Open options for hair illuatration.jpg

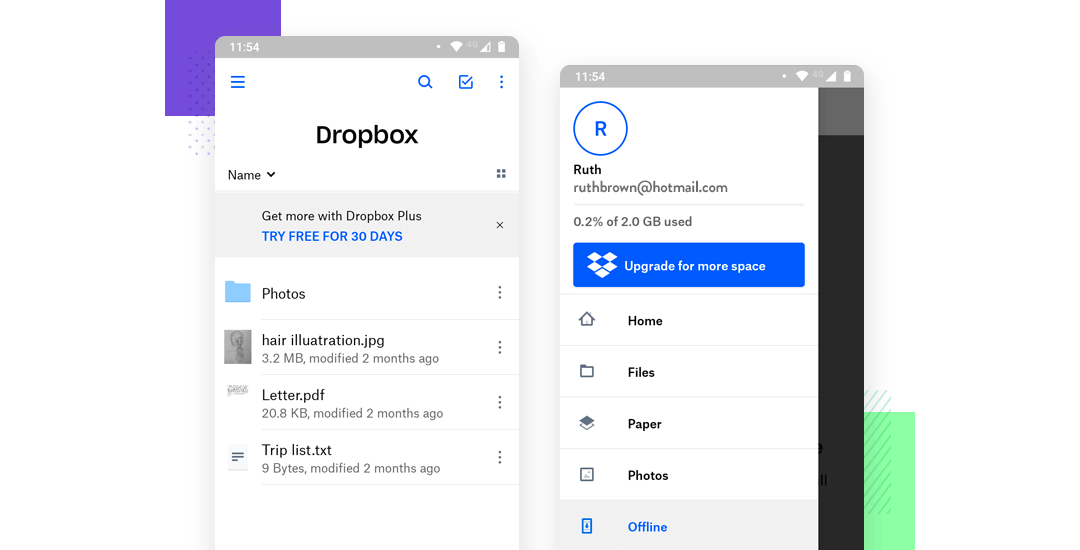(x=500, y=348)
